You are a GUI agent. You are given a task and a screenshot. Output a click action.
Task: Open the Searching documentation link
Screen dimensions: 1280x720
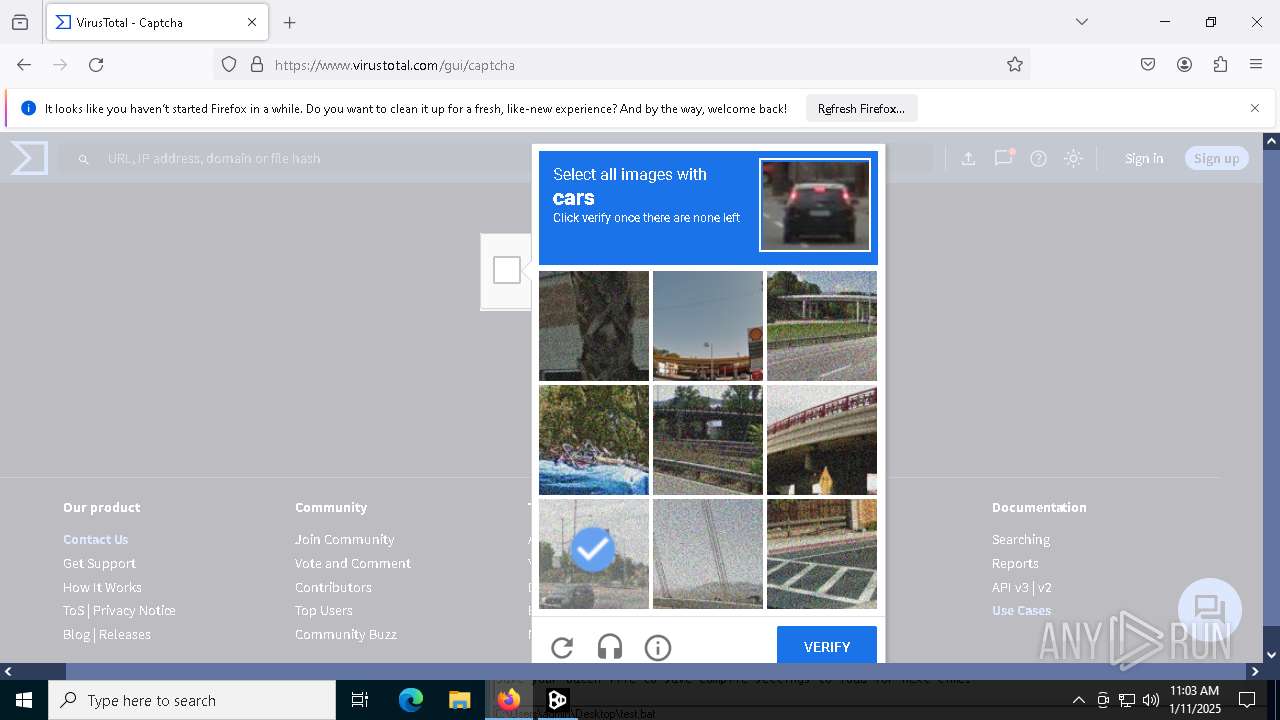pyautogui.click(x=1021, y=539)
